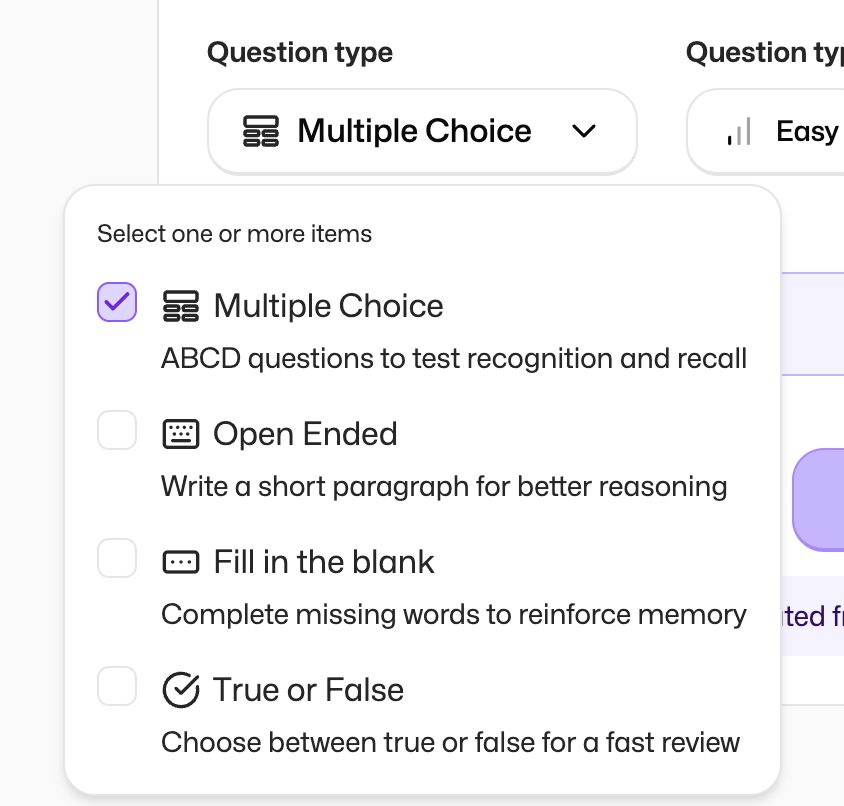The image size is (844, 806).
Task: Tick the Fill in the blank checkbox
Action: (x=117, y=558)
